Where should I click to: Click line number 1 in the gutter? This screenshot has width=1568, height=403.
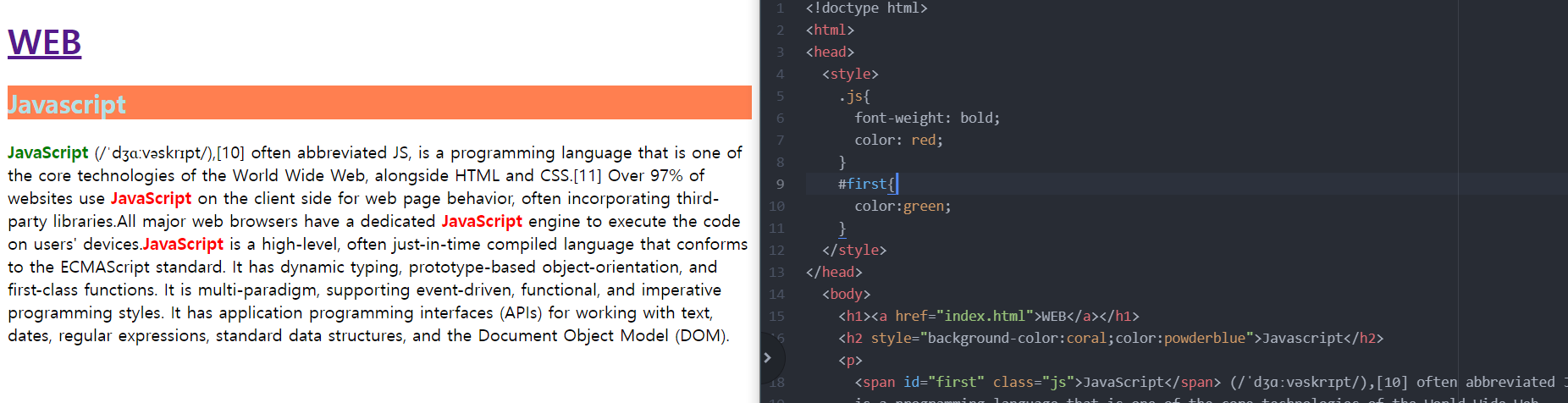[780, 8]
